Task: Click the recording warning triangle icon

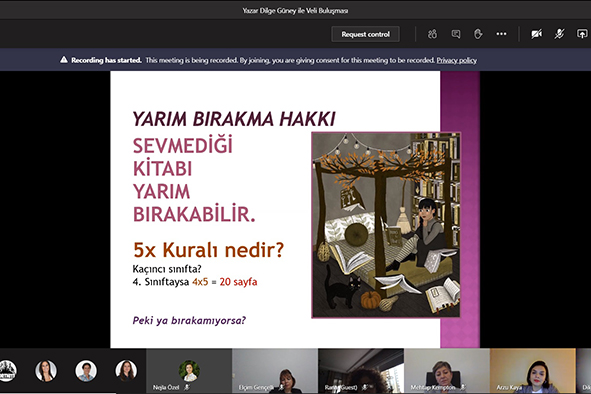Action: click(64, 60)
